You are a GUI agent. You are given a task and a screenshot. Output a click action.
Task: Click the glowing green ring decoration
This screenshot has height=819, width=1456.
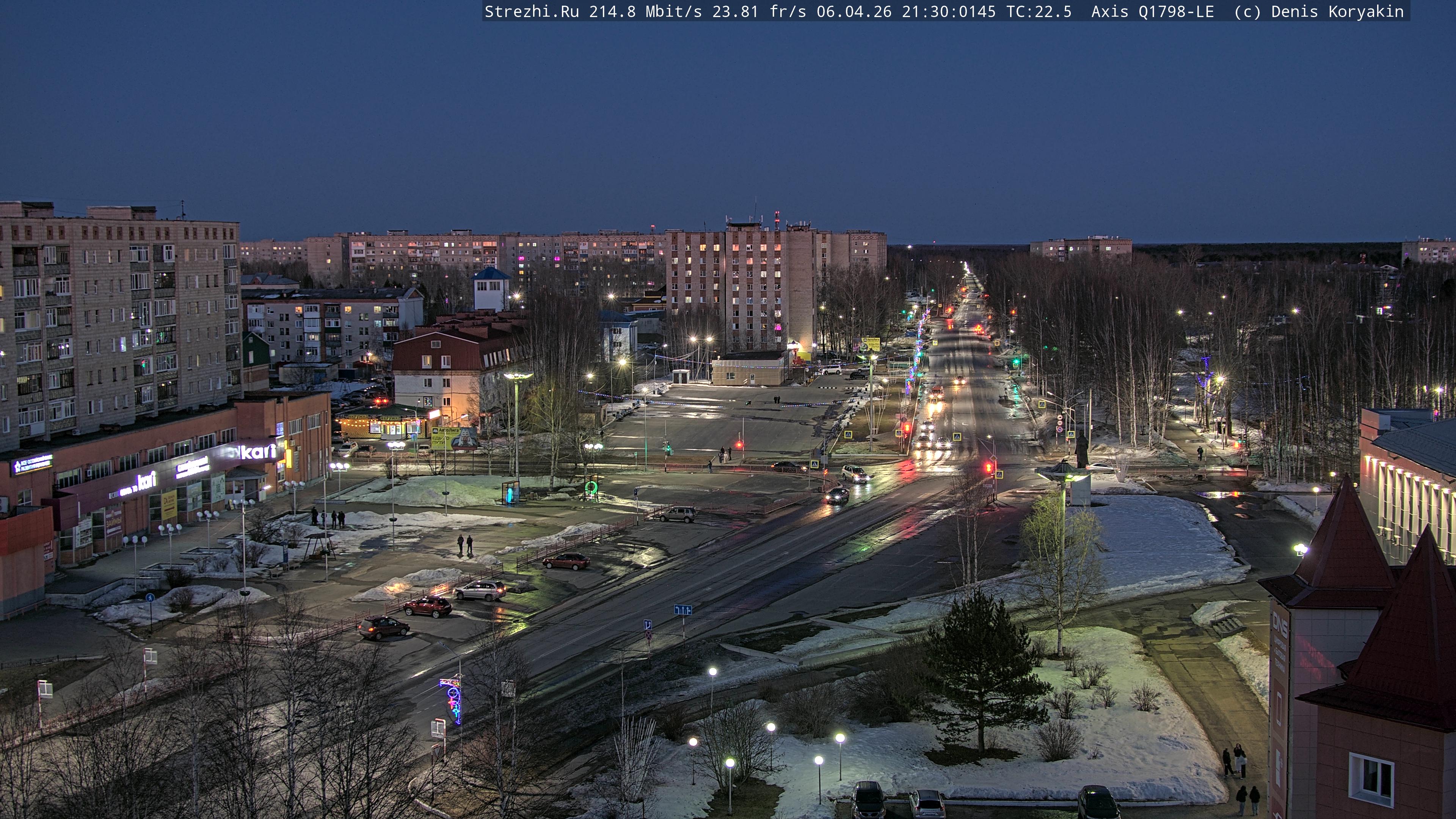[592, 486]
